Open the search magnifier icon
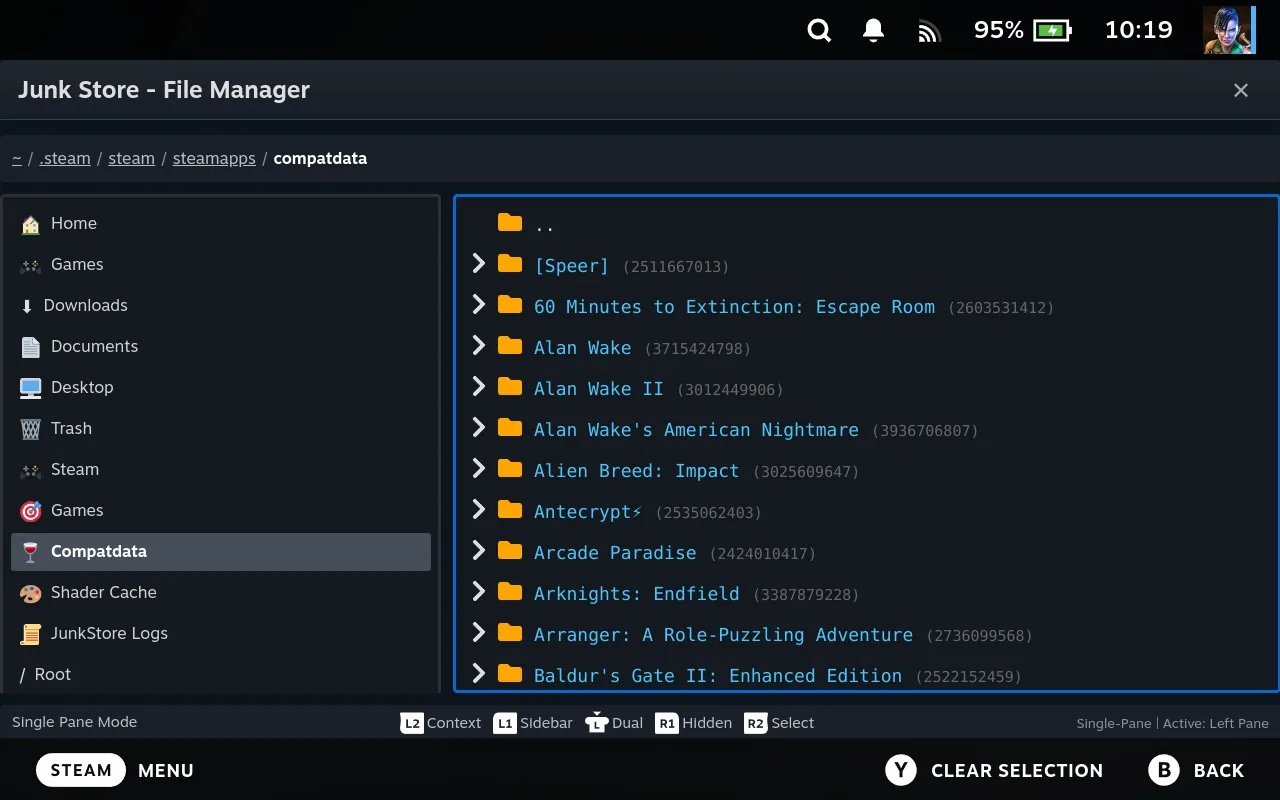 tap(819, 31)
